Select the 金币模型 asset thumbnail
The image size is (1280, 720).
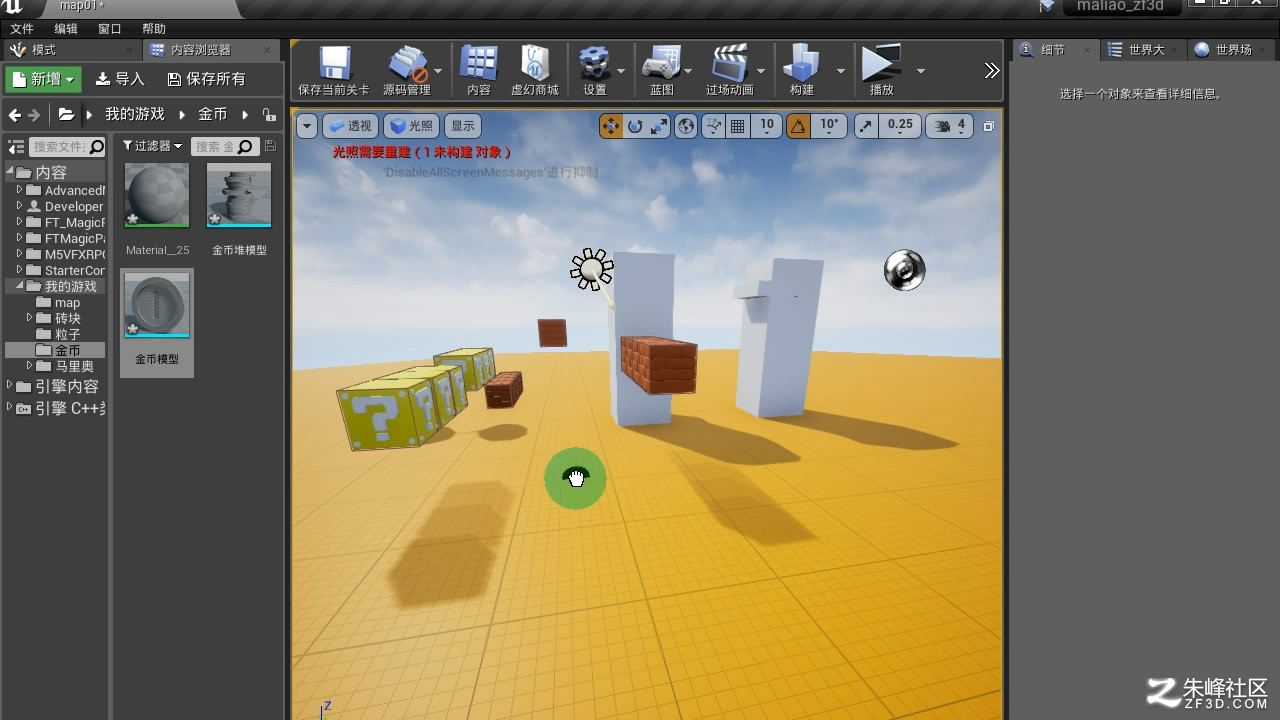point(157,306)
